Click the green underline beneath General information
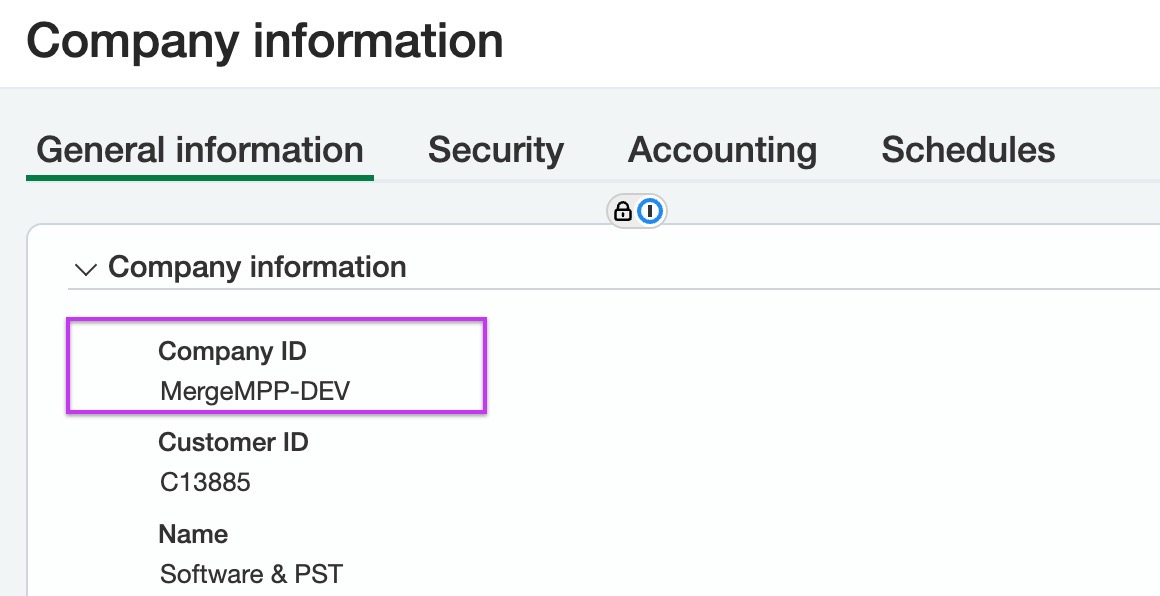This screenshot has width=1160, height=596. pyautogui.click(x=200, y=177)
